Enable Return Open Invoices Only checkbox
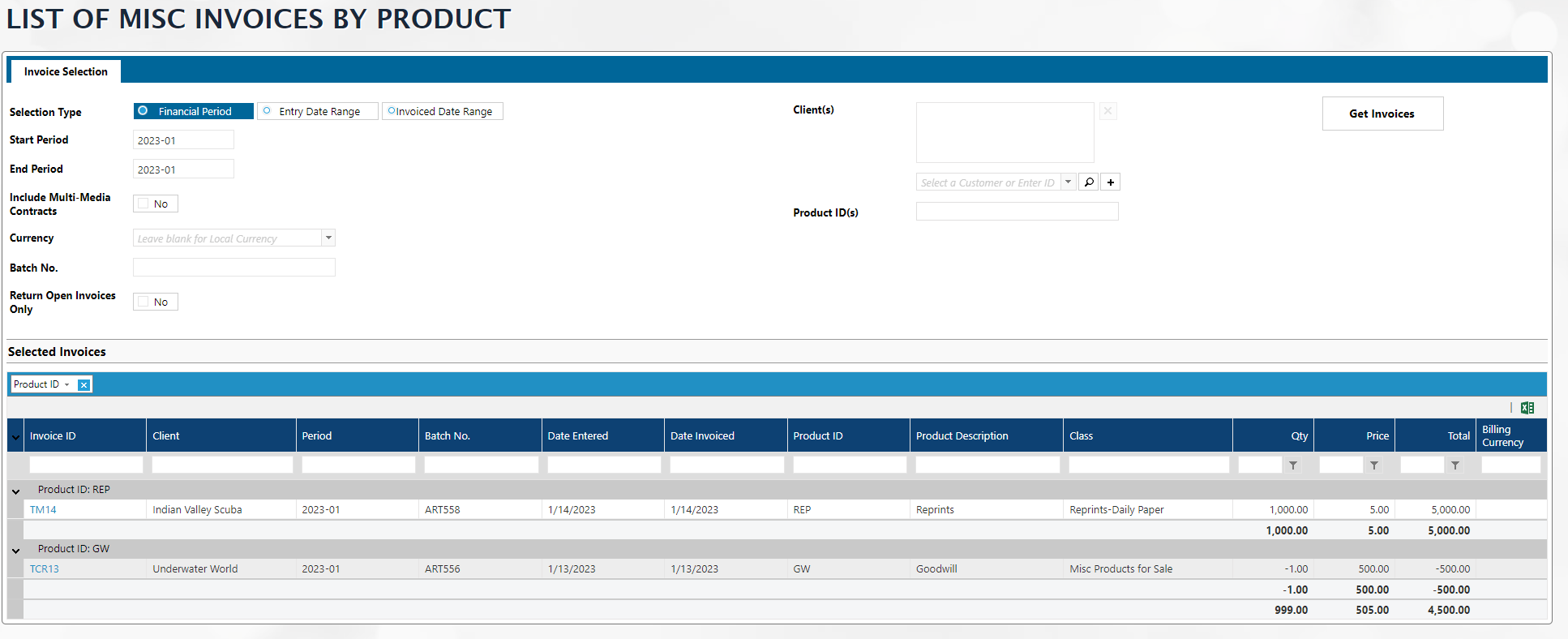Viewport: 1568px width, 639px height. (144, 302)
